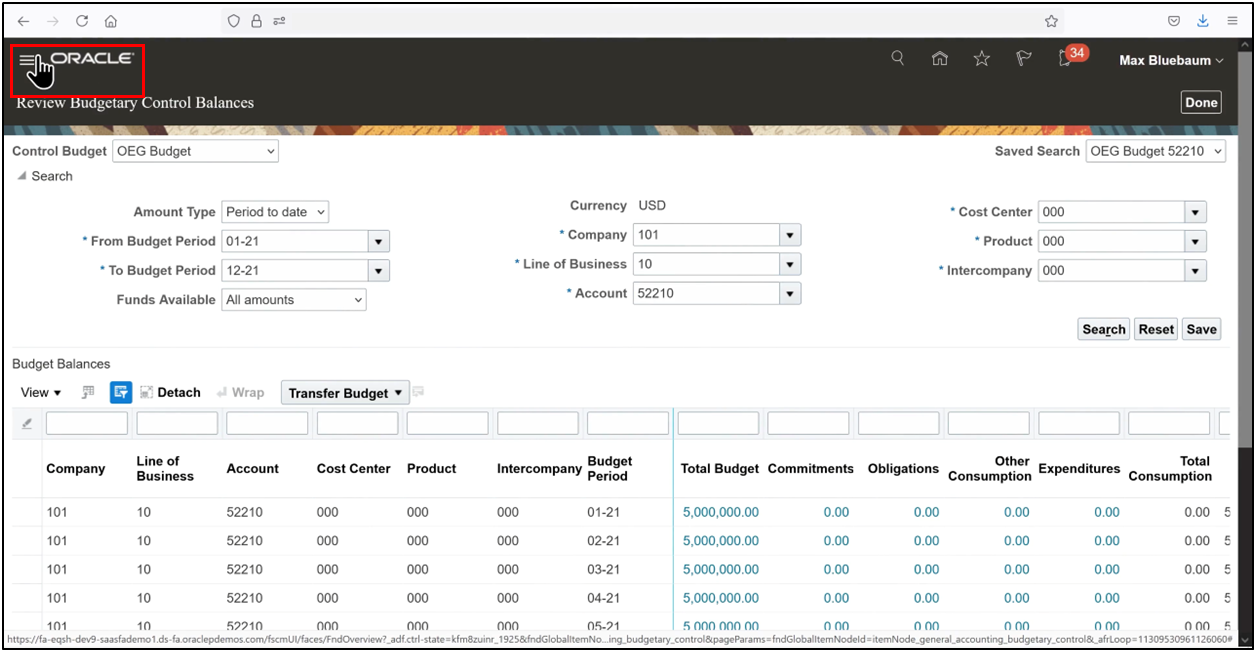Detach the Budget Balances table

[x=170, y=392]
